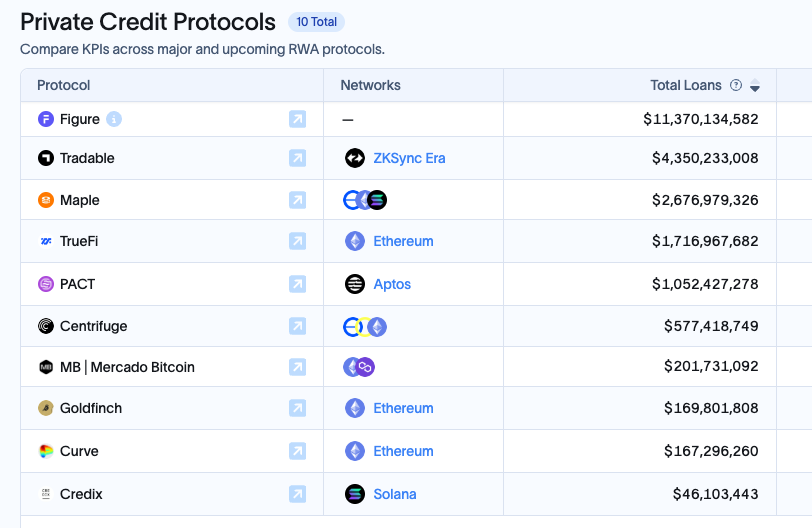The height and width of the screenshot is (528, 812).
Task: Select MB | Mercado Bitcoin name
Action: (127, 367)
